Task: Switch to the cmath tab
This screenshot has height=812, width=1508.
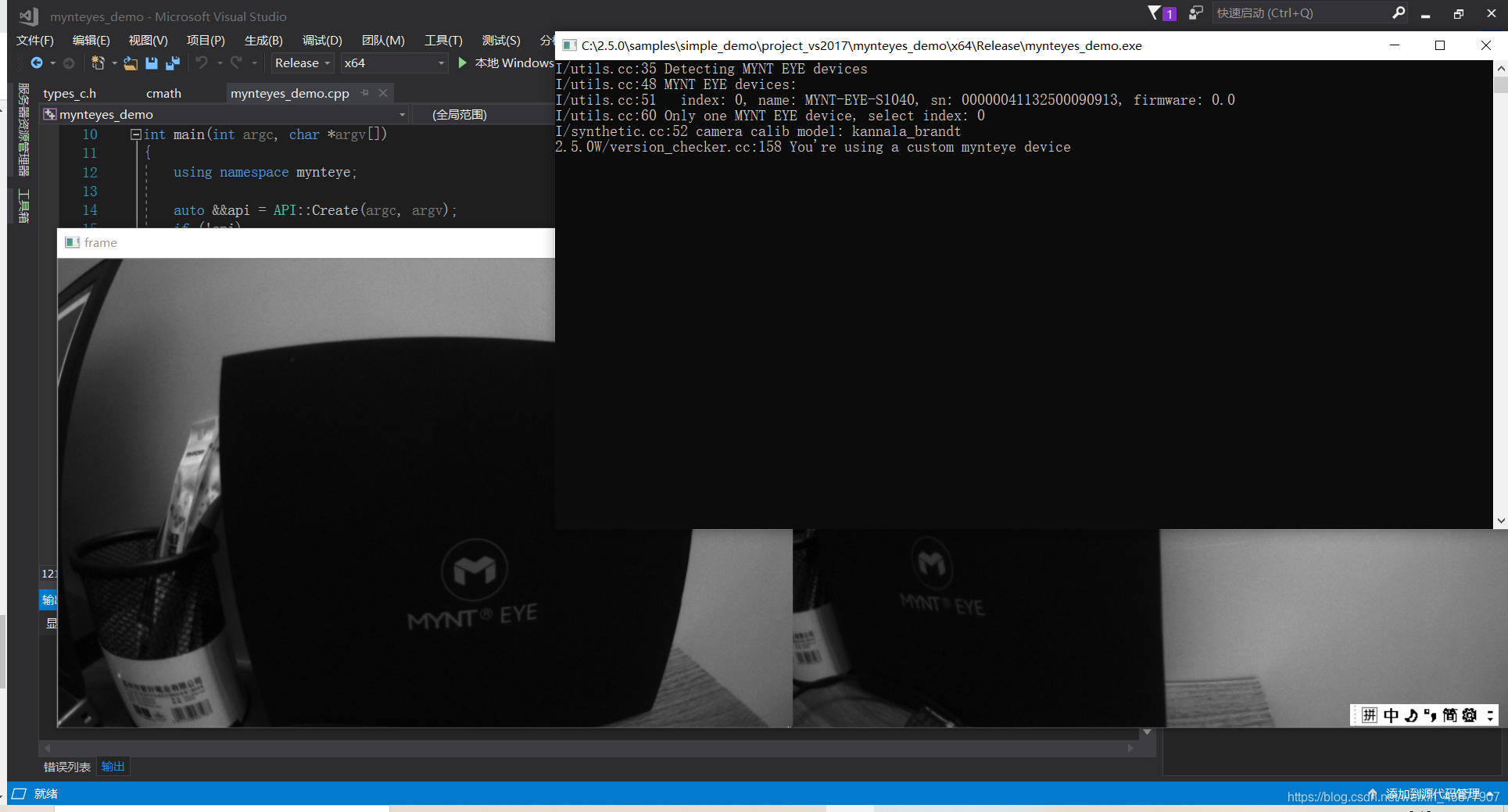Action: [x=163, y=93]
